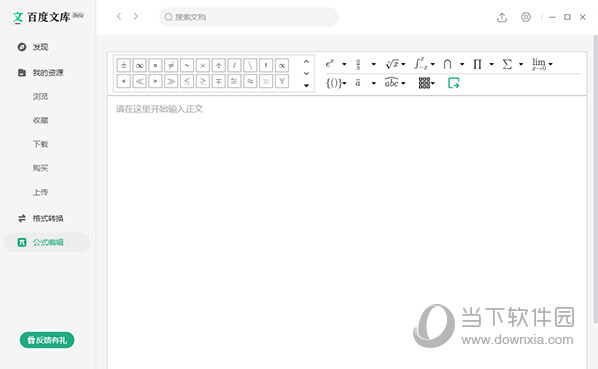The image size is (598, 369).
Task: Insert the approximately-equal symbol
Action: pyautogui.click(x=250, y=81)
